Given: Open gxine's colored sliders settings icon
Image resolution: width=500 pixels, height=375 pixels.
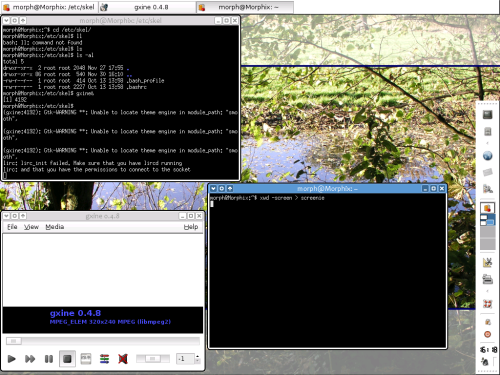Looking at the screenshot, I should [x=104, y=359].
